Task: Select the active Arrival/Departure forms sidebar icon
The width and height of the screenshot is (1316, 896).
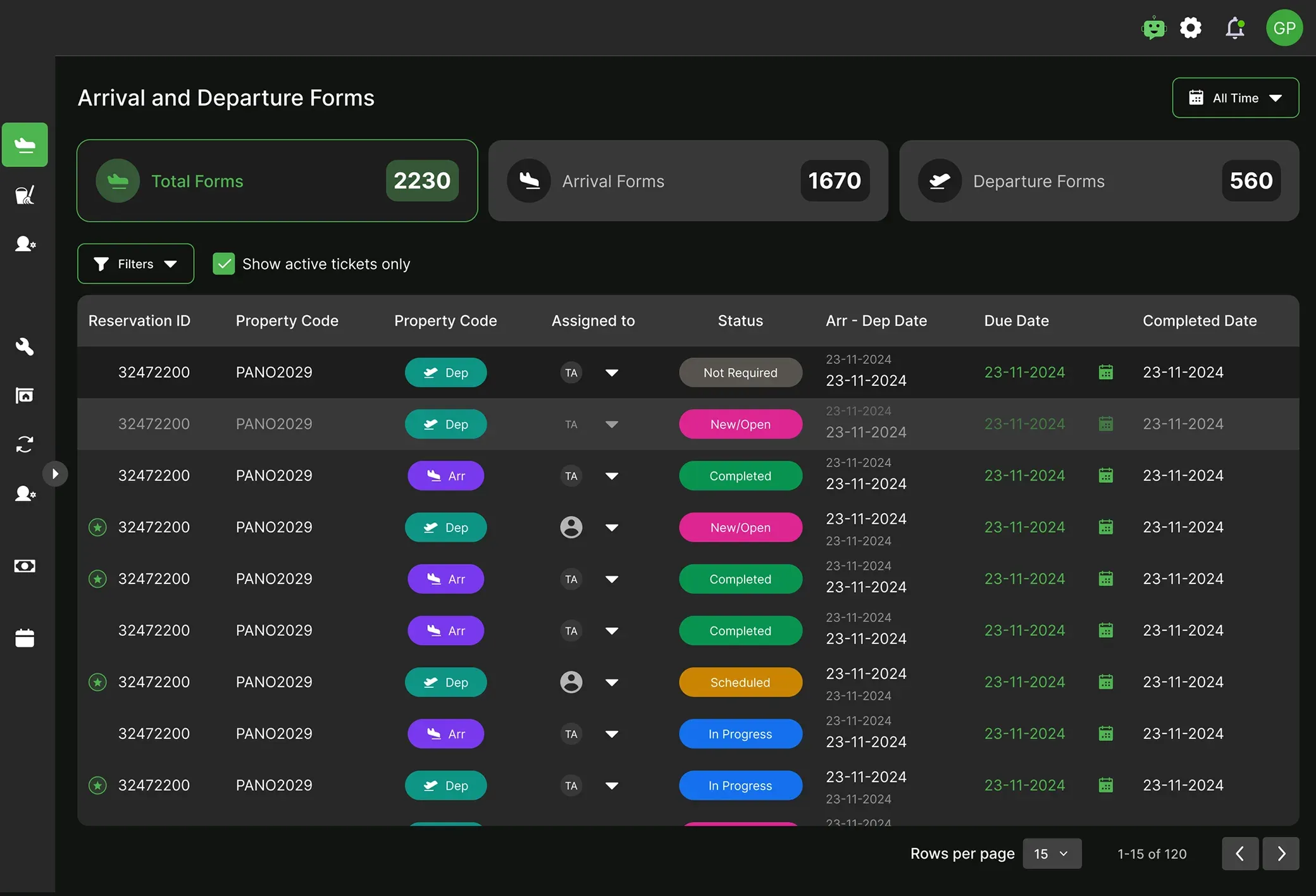Action: click(25, 145)
